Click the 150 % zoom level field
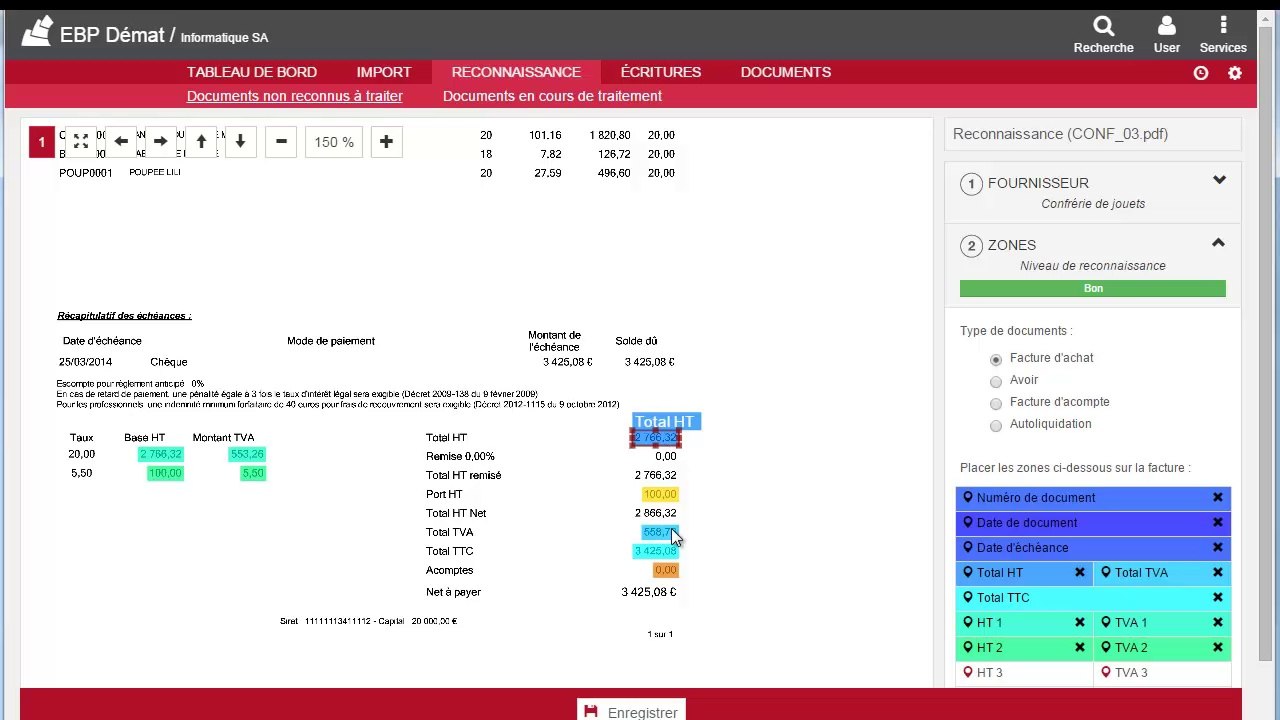This screenshot has width=1280, height=720. pos(334,142)
